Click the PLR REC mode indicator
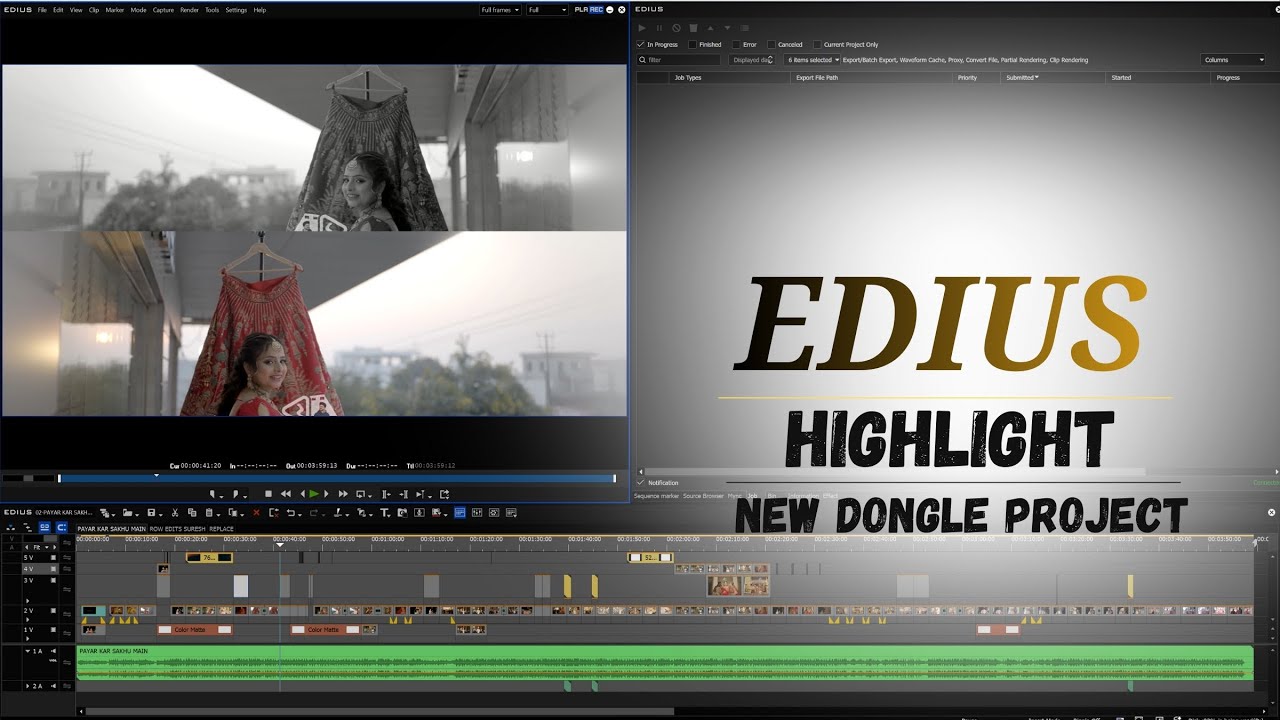 (590, 10)
